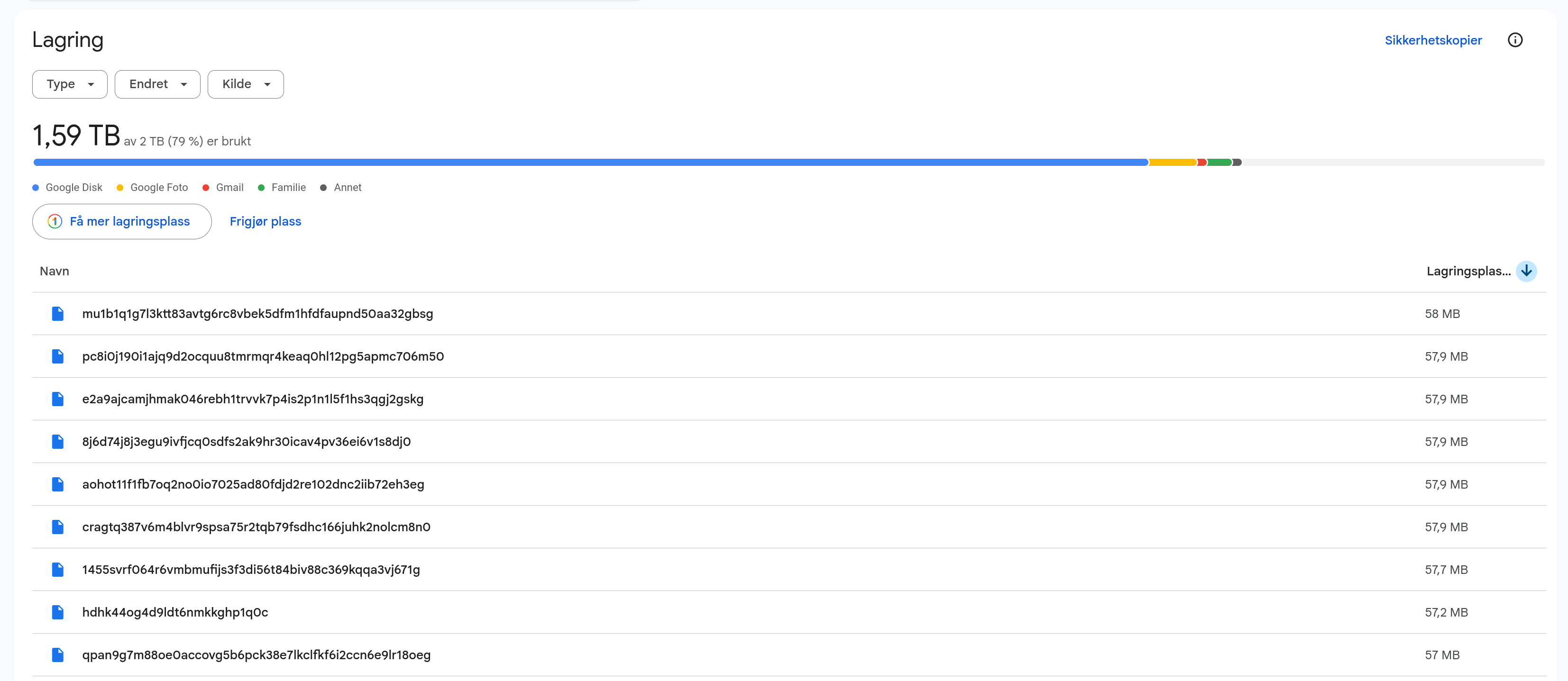Open the Sikkerhetskopier link
1568x681 pixels.
(1433, 40)
